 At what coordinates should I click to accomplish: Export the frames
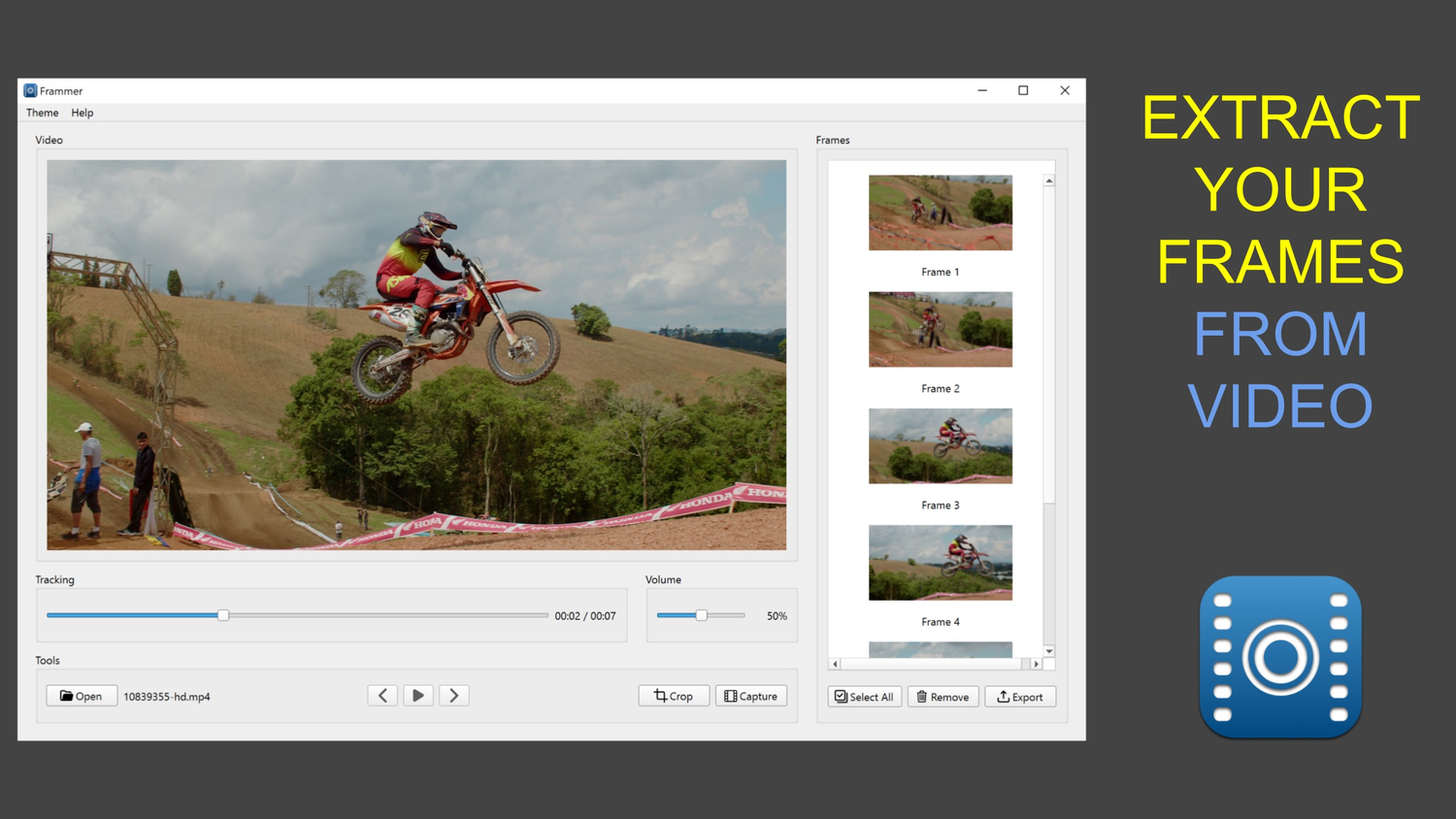pos(1020,697)
